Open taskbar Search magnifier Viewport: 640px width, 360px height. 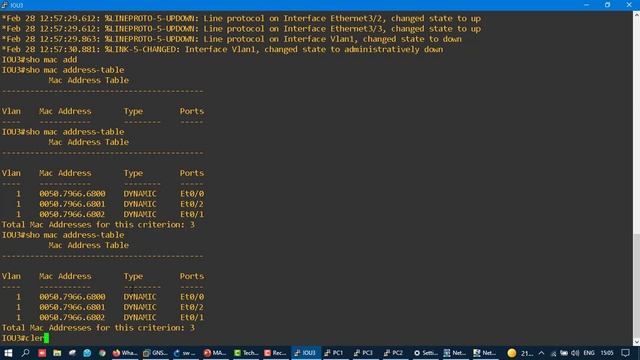coord(25,353)
